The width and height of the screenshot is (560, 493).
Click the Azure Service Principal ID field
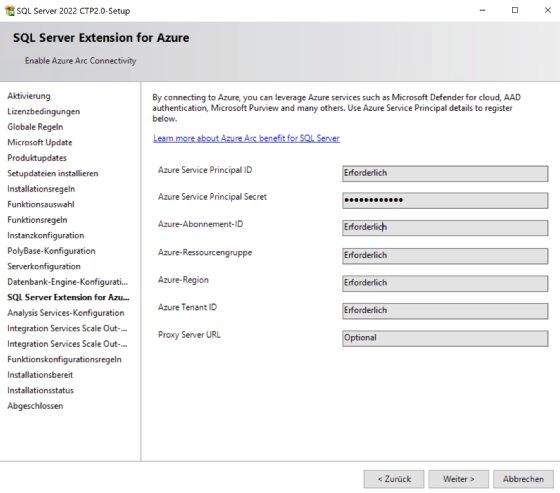[x=445, y=173]
